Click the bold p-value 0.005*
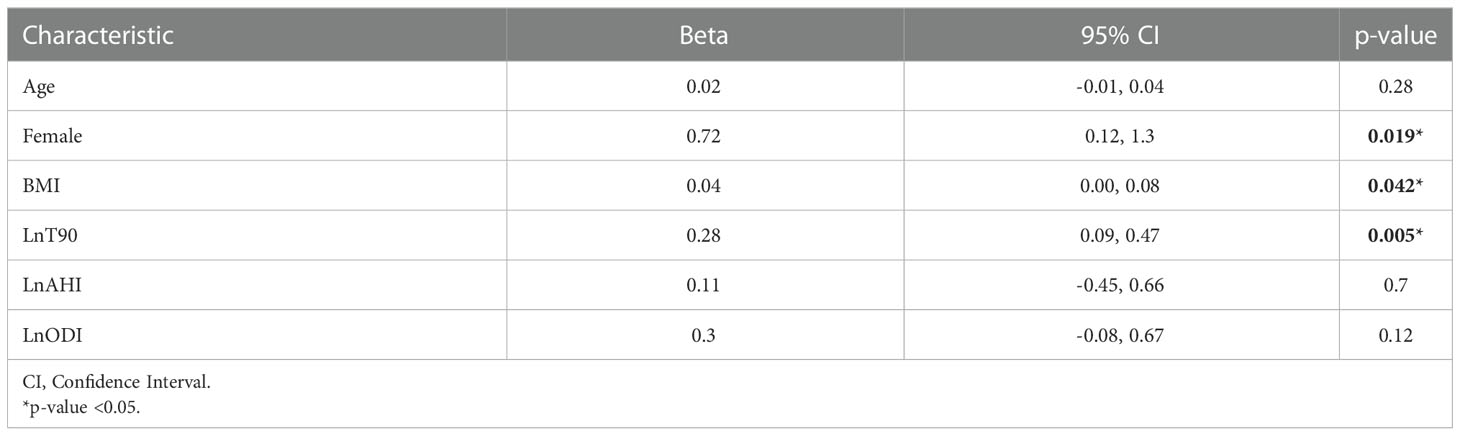 [x=1397, y=236]
